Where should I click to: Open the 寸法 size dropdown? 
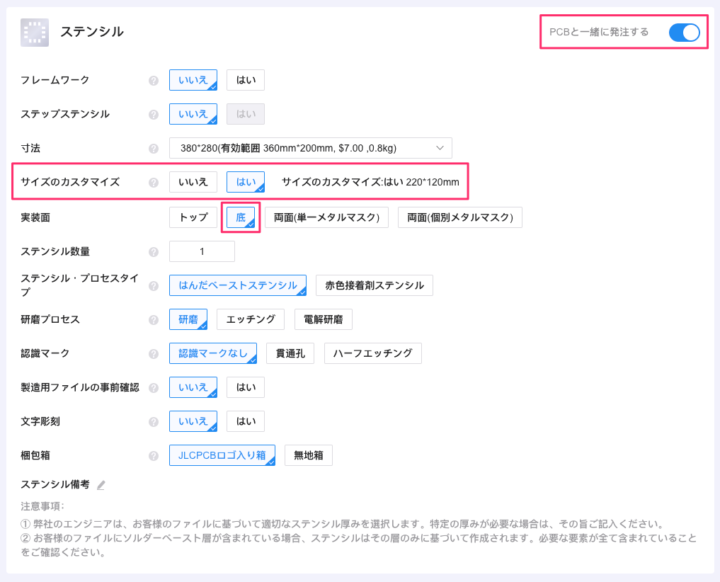310,149
